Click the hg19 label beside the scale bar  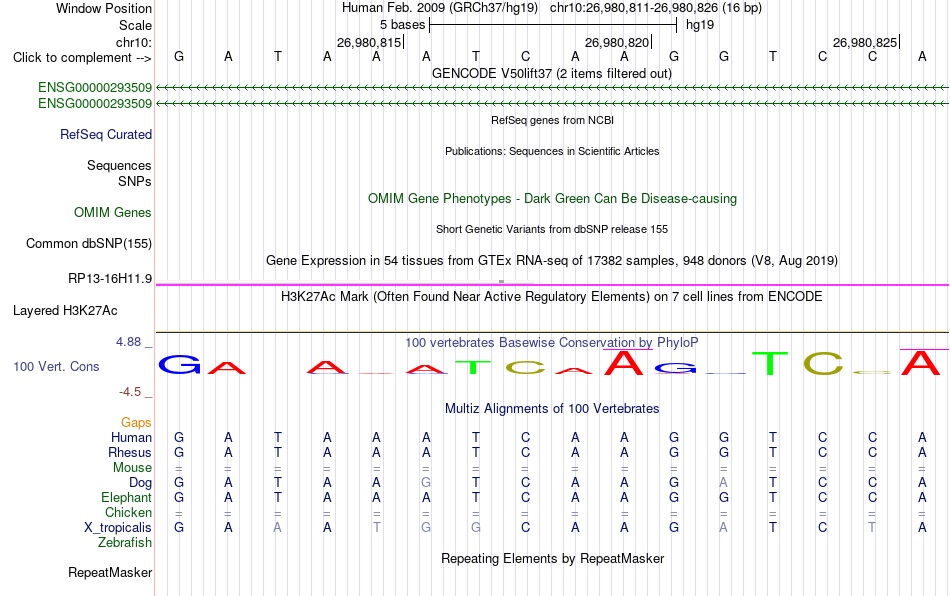tap(700, 25)
